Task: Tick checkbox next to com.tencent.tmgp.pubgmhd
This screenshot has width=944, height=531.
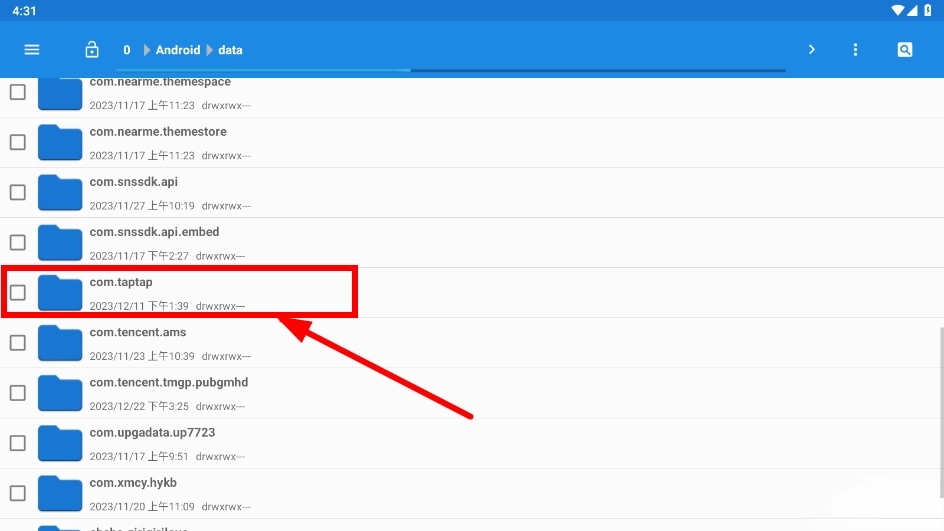Action: pos(18,393)
